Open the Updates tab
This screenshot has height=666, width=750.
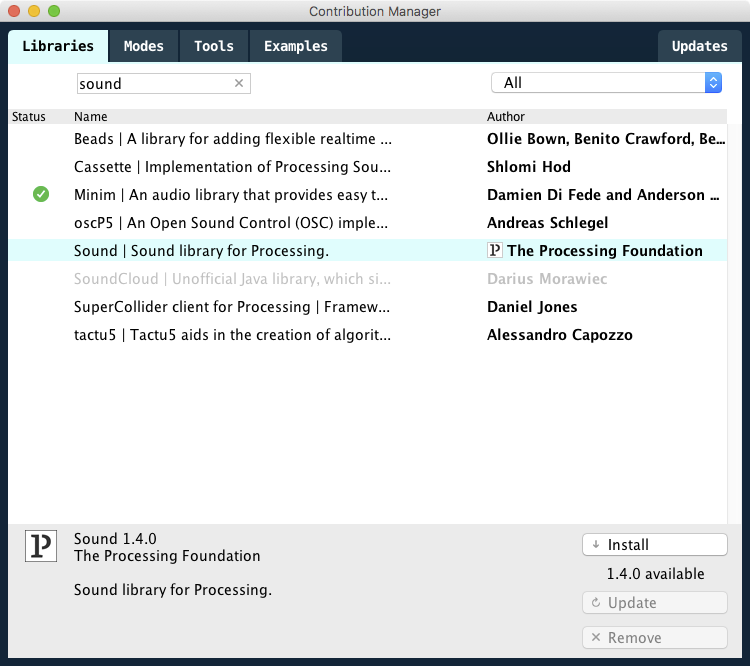coord(699,46)
